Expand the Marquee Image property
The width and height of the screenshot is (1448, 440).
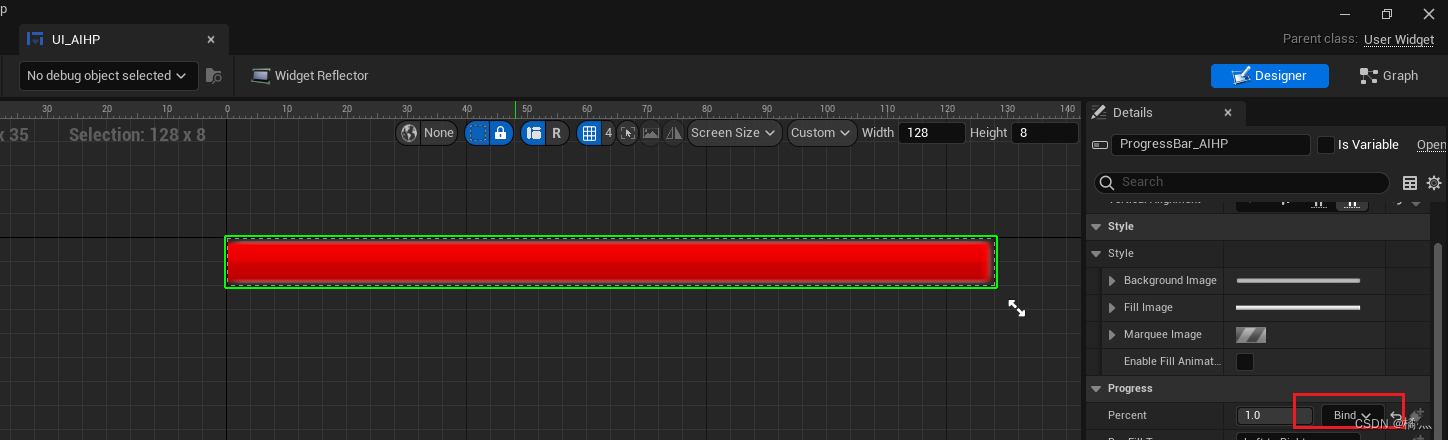(1112, 334)
